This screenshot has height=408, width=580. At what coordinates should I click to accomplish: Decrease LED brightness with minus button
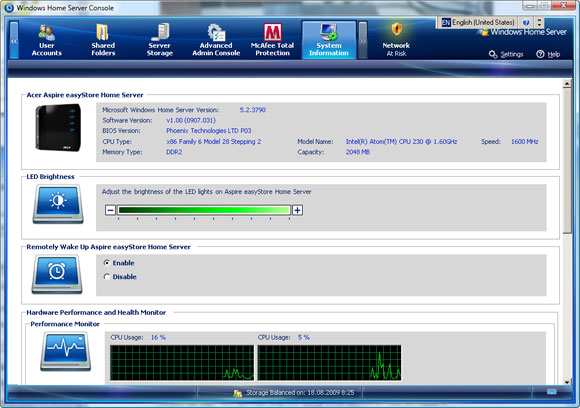pos(110,210)
